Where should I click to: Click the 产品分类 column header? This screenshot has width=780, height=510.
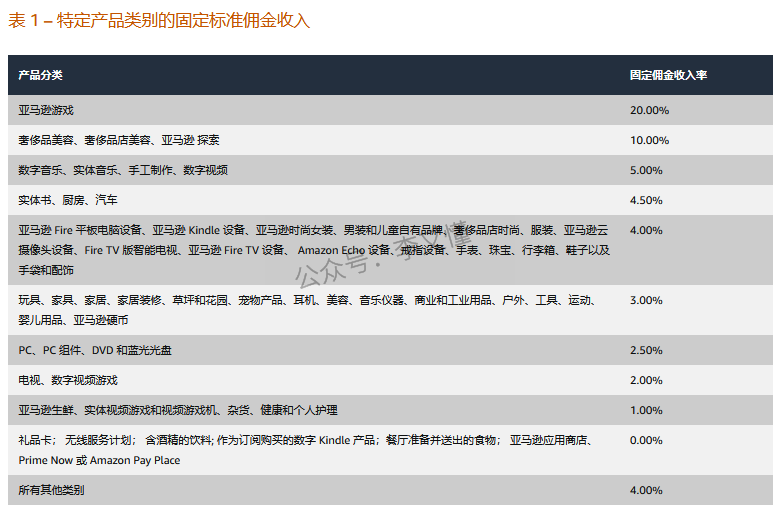tap(41, 75)
